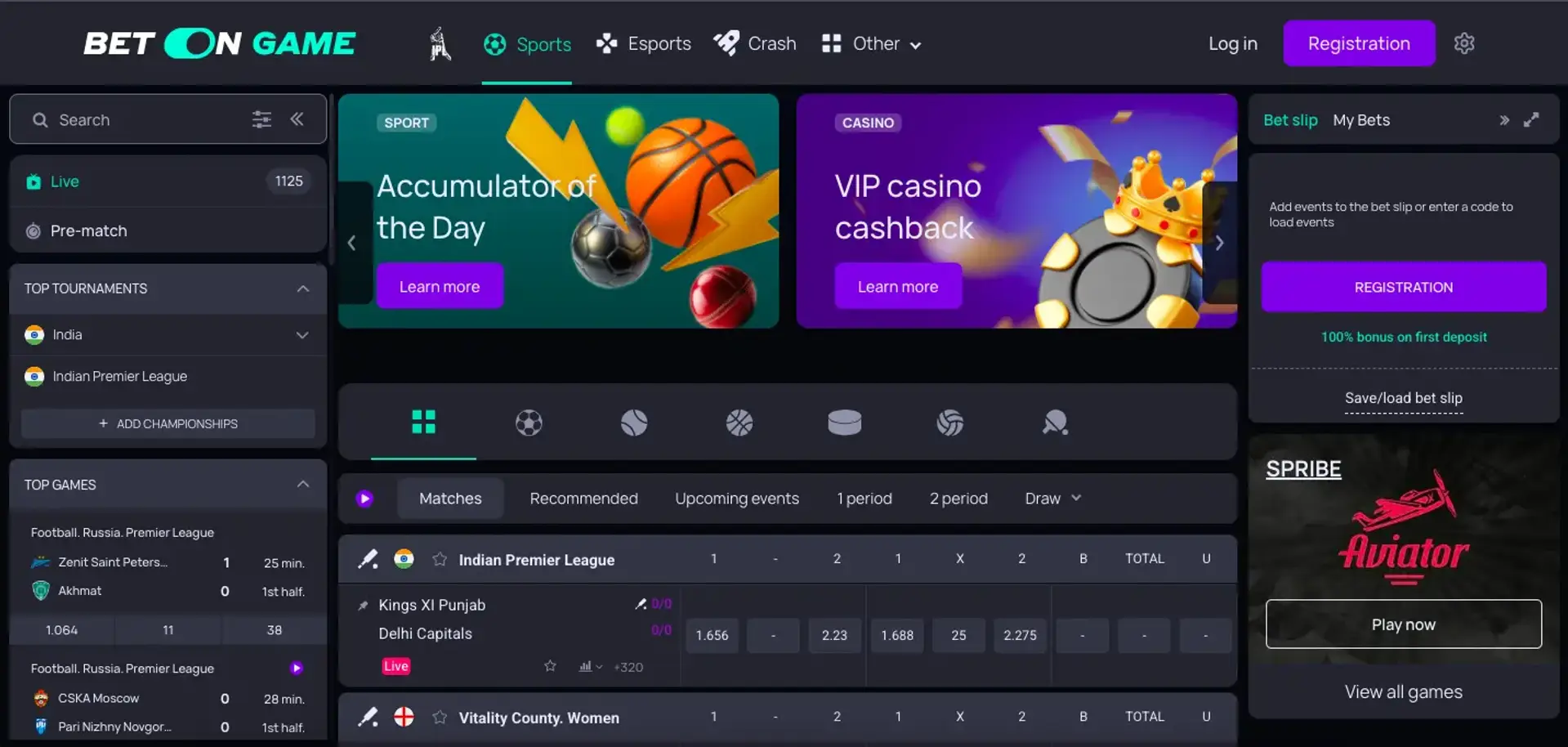Click into the Search field
1568x747 pixels.
click(x=168, y=119)
